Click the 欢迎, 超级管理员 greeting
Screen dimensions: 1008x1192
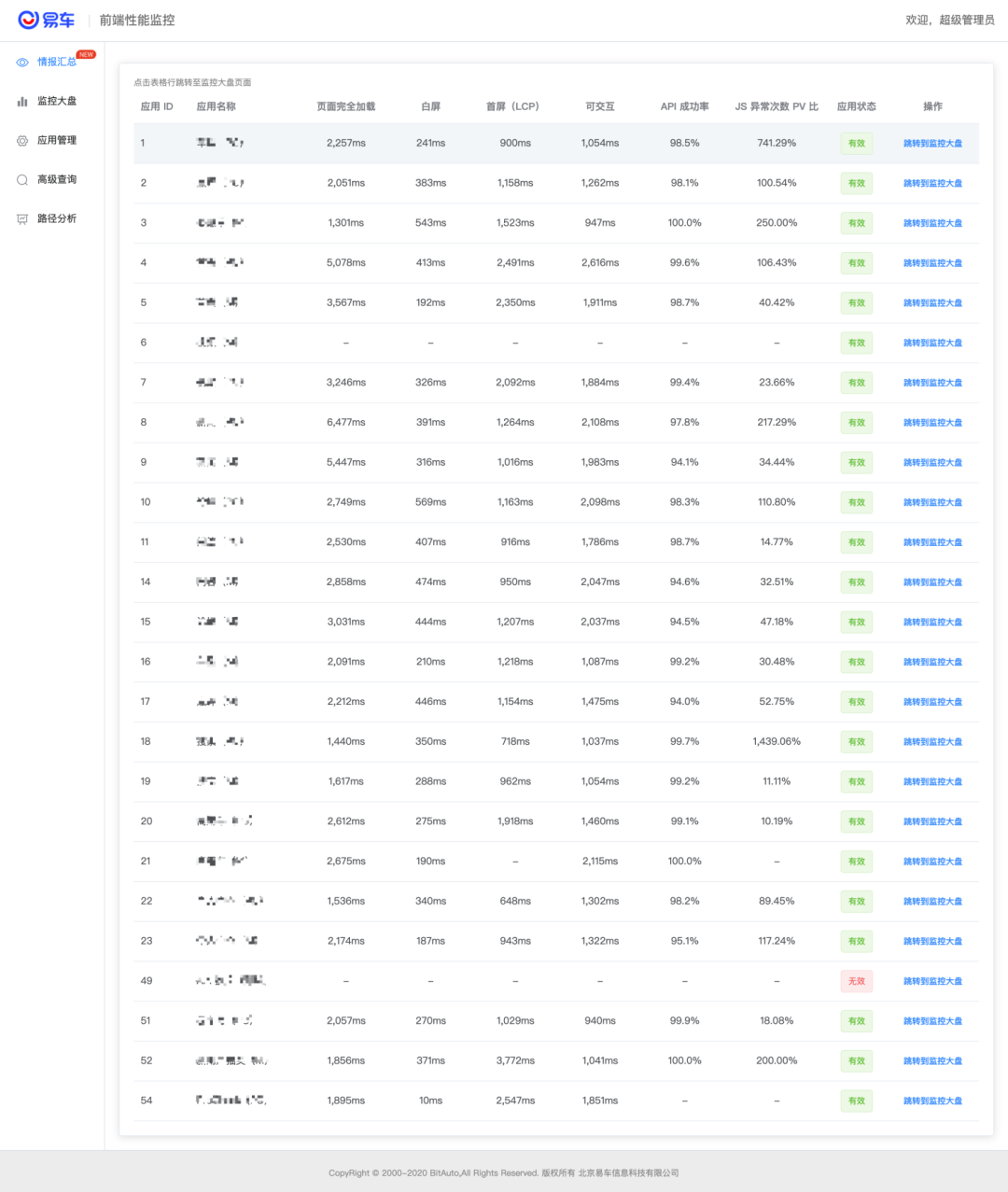pos(950,20)
